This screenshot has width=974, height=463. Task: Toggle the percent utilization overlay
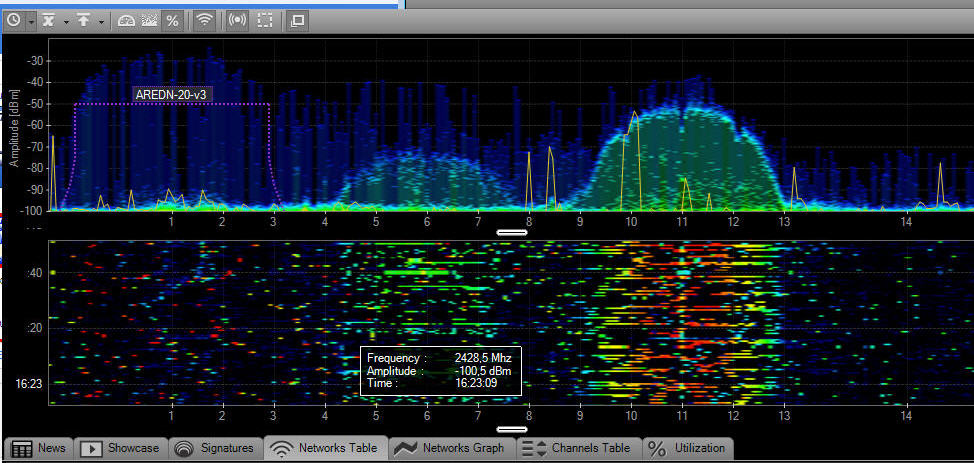click(172, 21)
